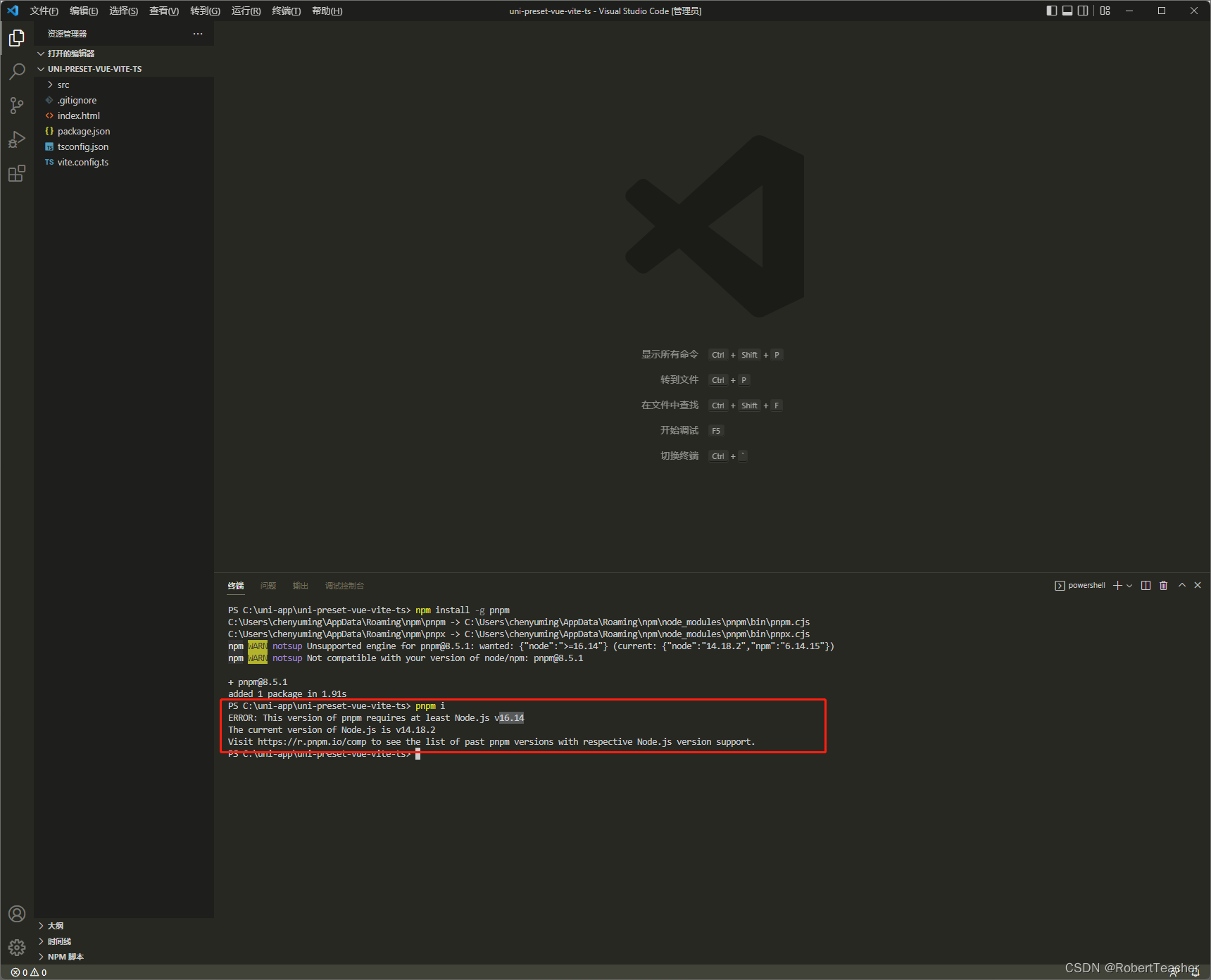Open the vite.config.ts file
The image size is (1211, 980).
click(x=124, y=162)
